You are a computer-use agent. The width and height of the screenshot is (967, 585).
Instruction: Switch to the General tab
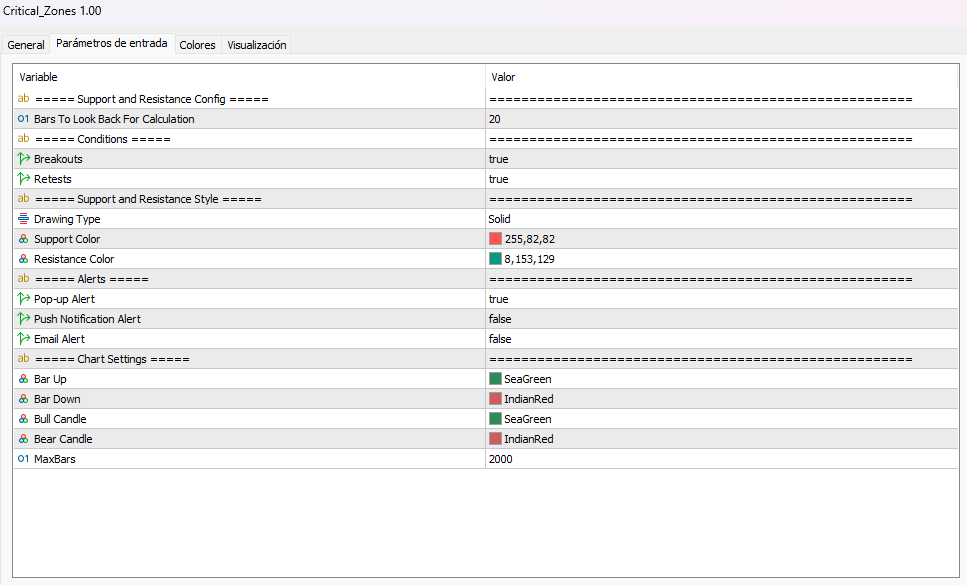coord(25,44)
